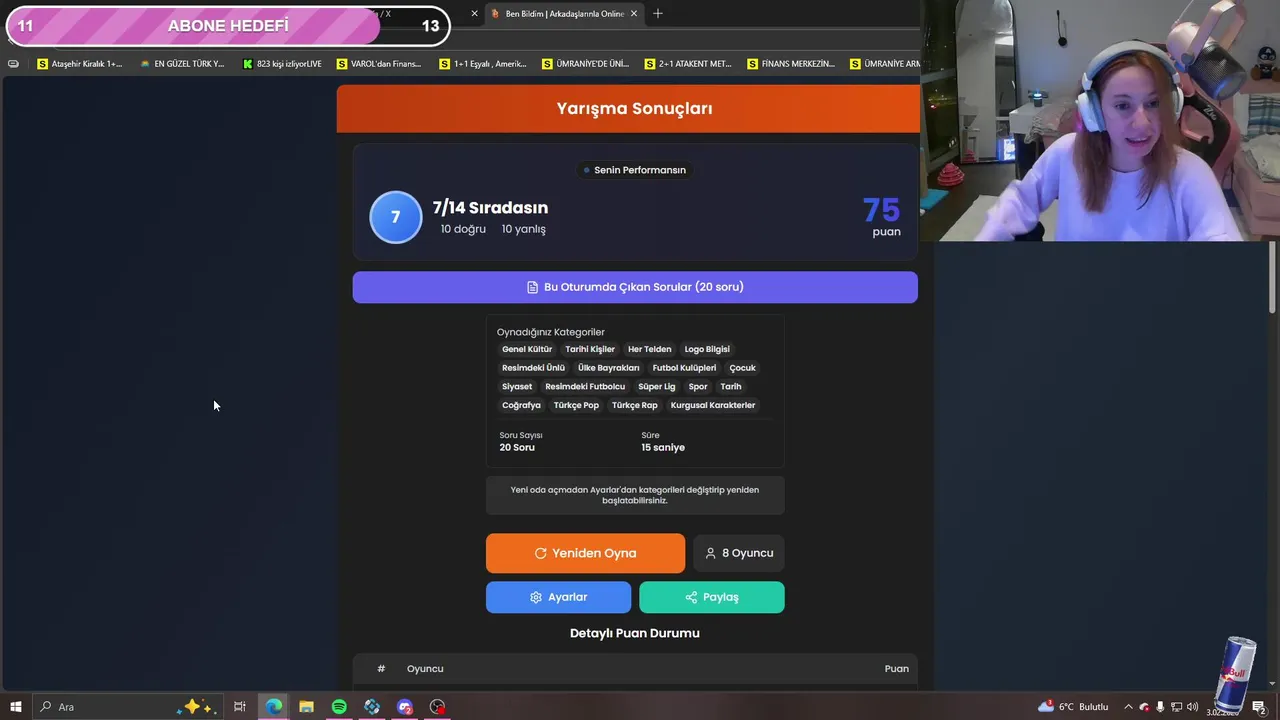
Task: Select the Futbol Kulüpleri category tag
Action: tap(684, 368)
